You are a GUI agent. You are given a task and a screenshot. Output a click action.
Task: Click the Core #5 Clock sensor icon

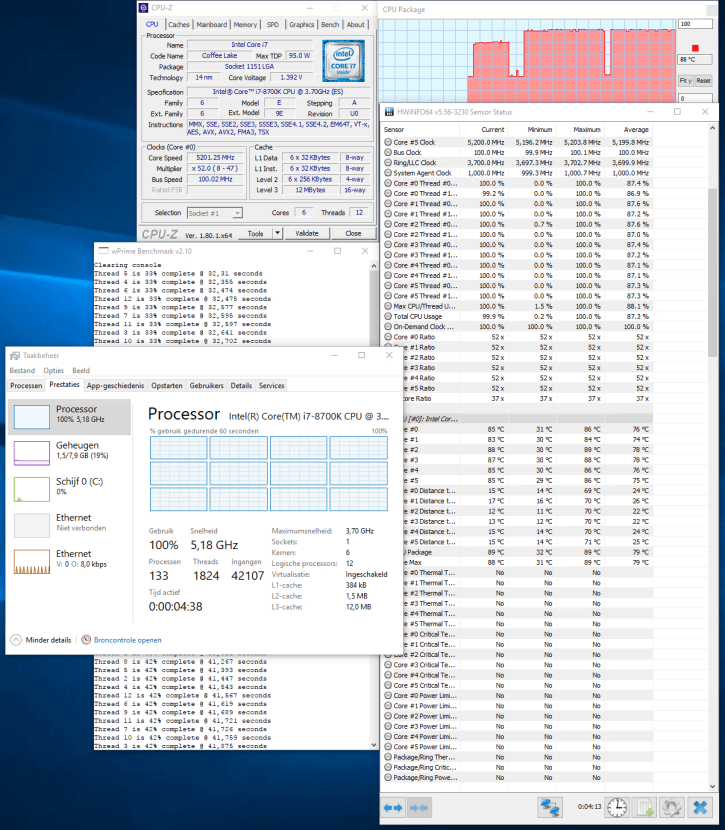pos(388,142)
